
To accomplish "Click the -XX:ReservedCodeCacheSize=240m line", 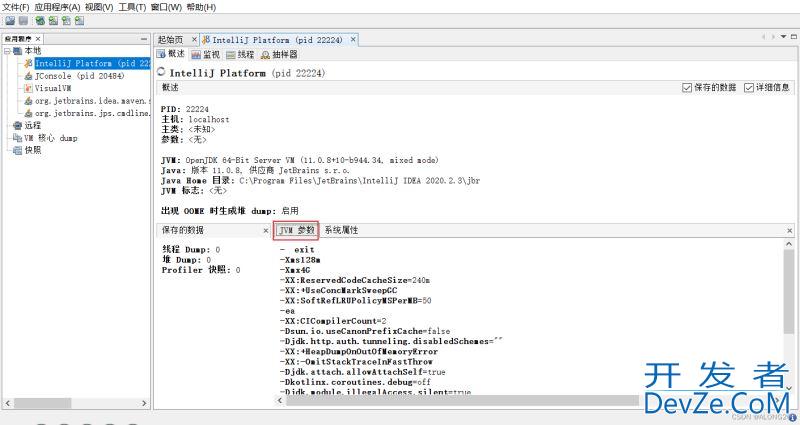I will pyautogui.click(x=355, y=280).
